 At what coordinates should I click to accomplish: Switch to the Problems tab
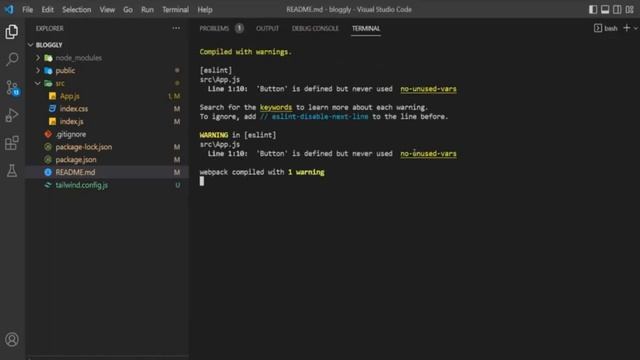(x=214, y=28)
